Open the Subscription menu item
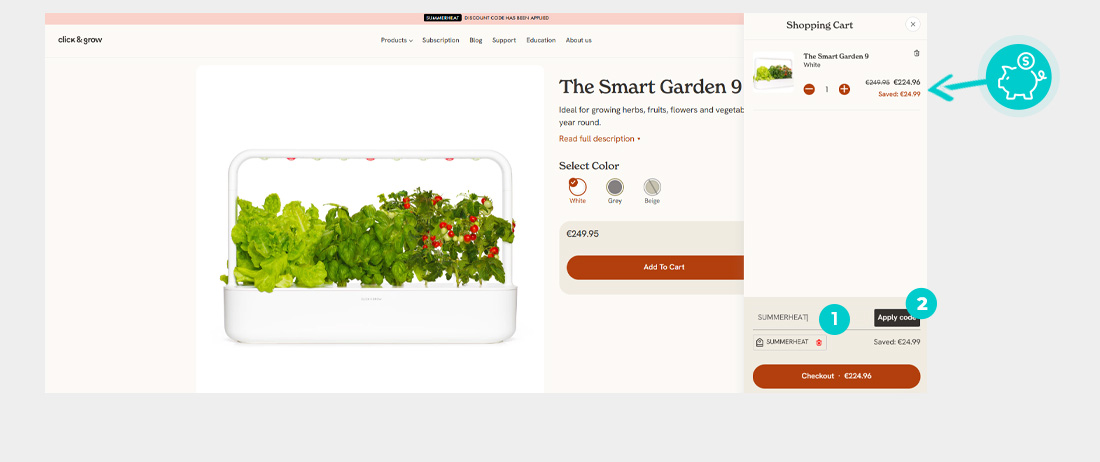This screenshot has width=1100, height=462. click(441, 40)
